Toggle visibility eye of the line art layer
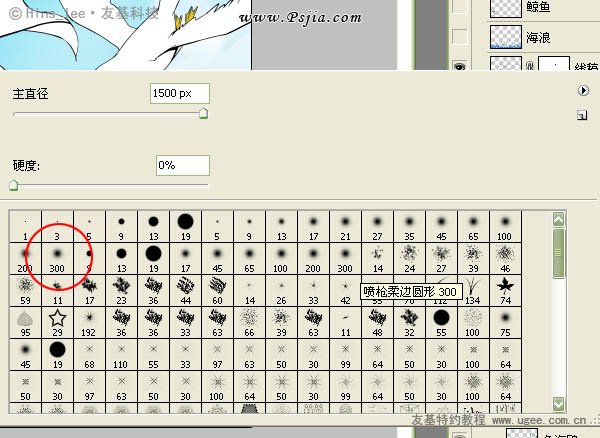Image resolution: width=600 pixels, height=438 pixels. click(459, 66)
